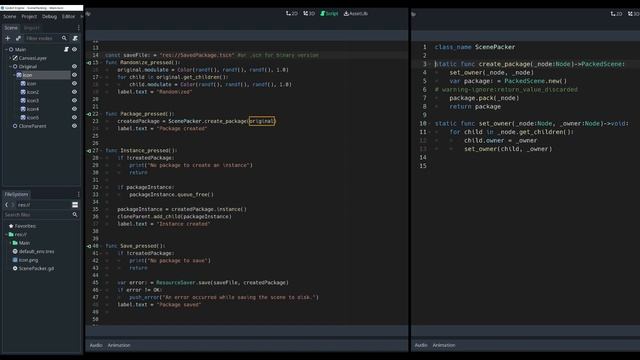Viewport: 640px width, 360px height.
Task: Toggle visibility of Icon5 node
Action: pos(74,118)
